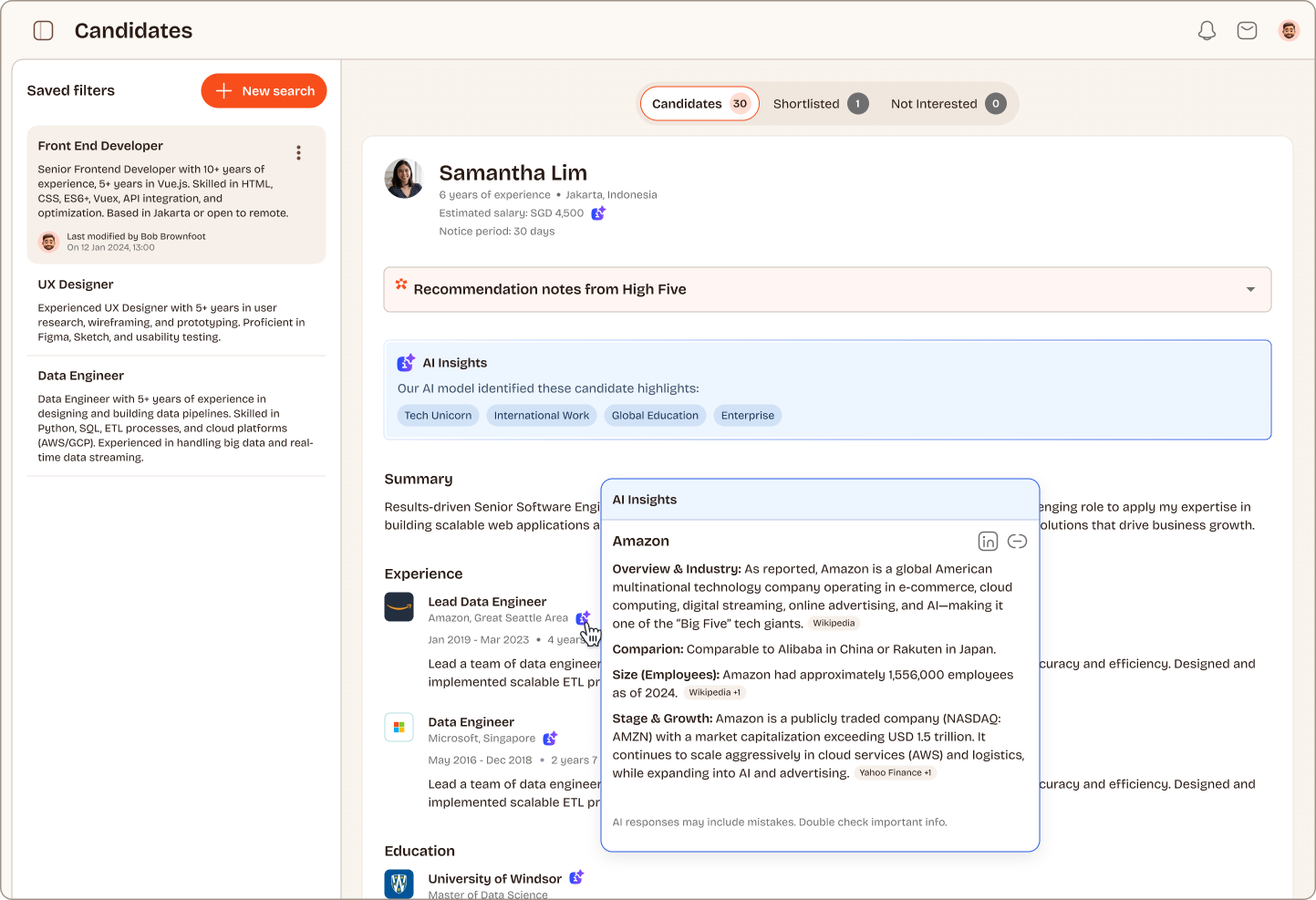Select the Enterprise highlight tag
The image size is (1316, 900).
pyautogui.click(x=747, y=415)
